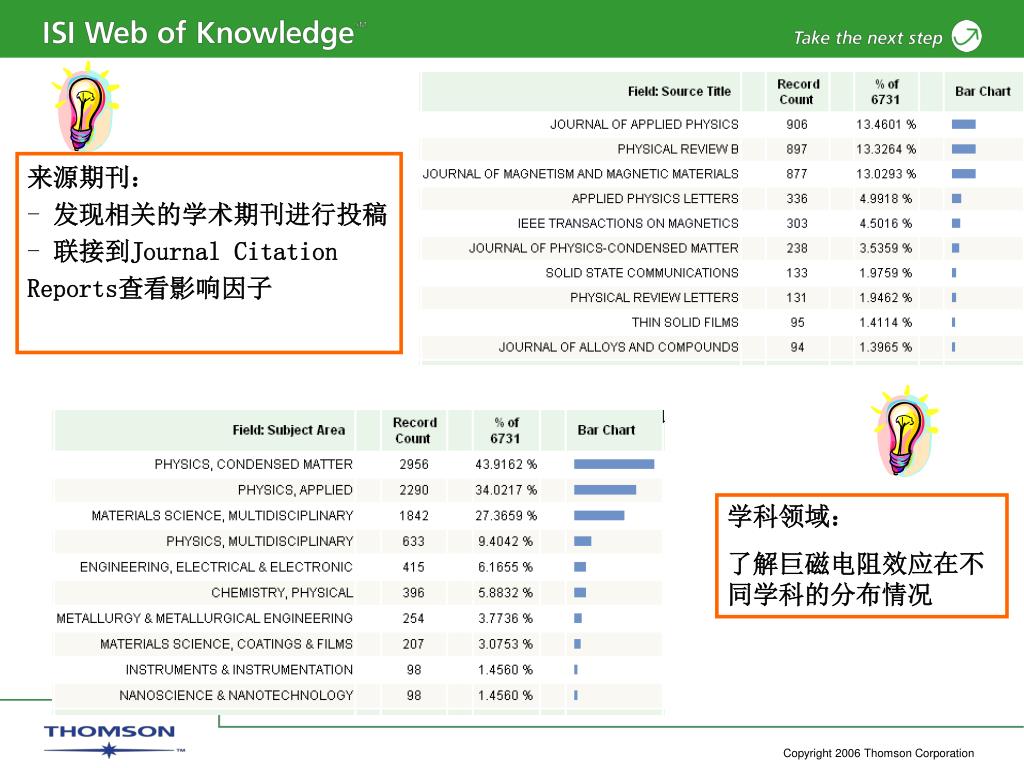Viewport: 1024px width, 768px height.
Task: Click the 34.0217 % value
Action: point(506,490)
